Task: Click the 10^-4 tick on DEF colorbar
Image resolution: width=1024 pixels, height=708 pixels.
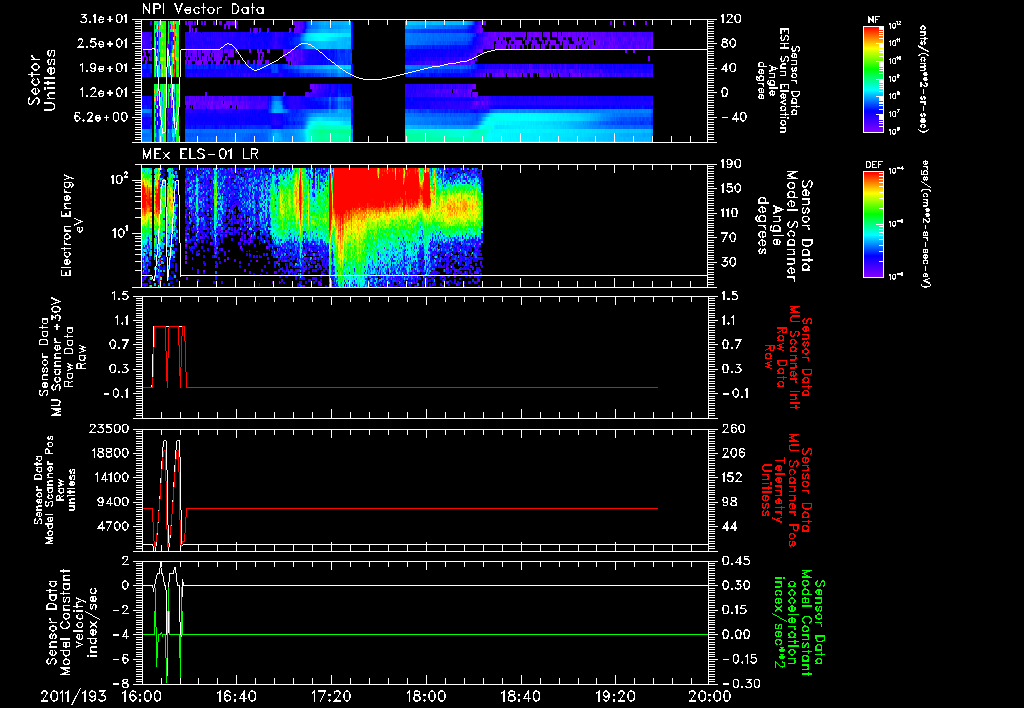Action: [895, 170]
